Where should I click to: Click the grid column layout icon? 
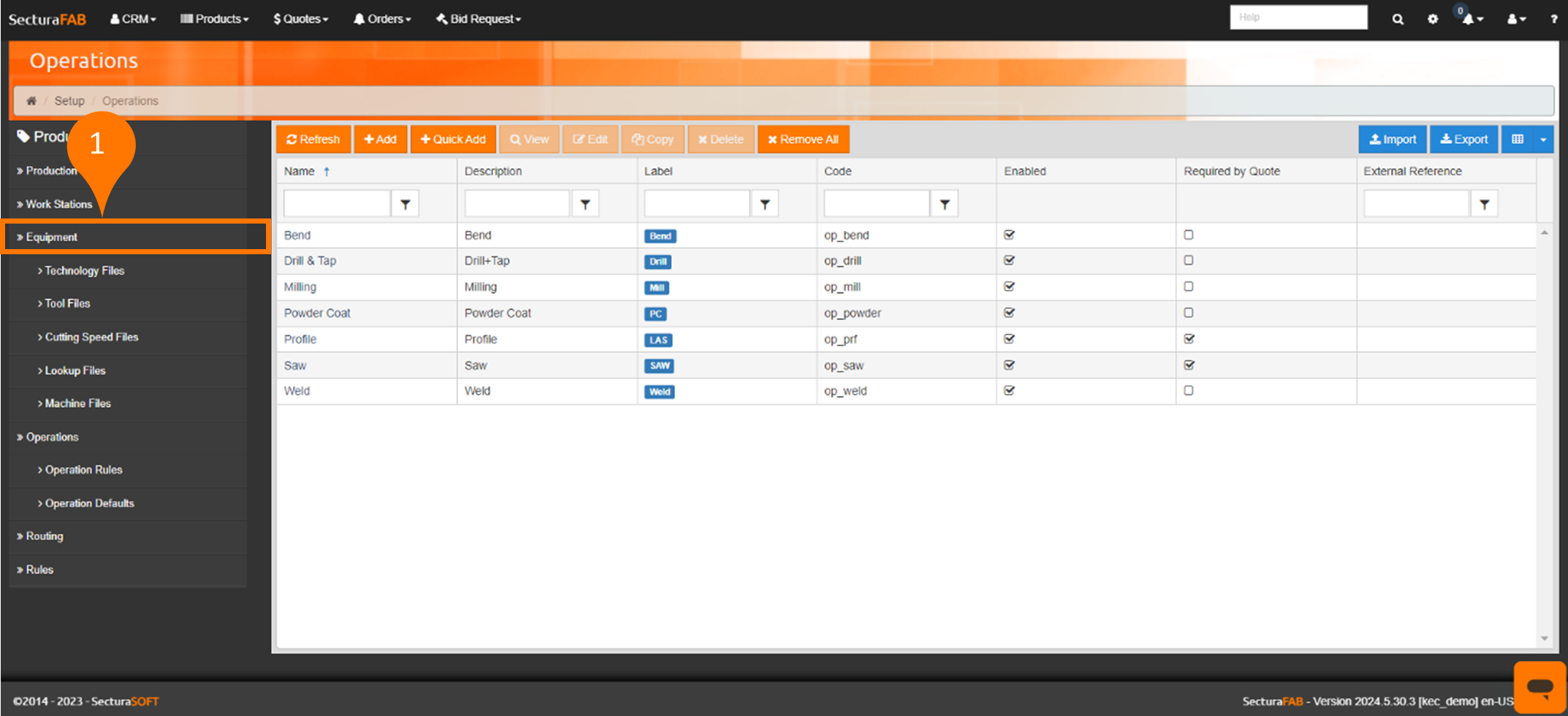click(1518, 140)
